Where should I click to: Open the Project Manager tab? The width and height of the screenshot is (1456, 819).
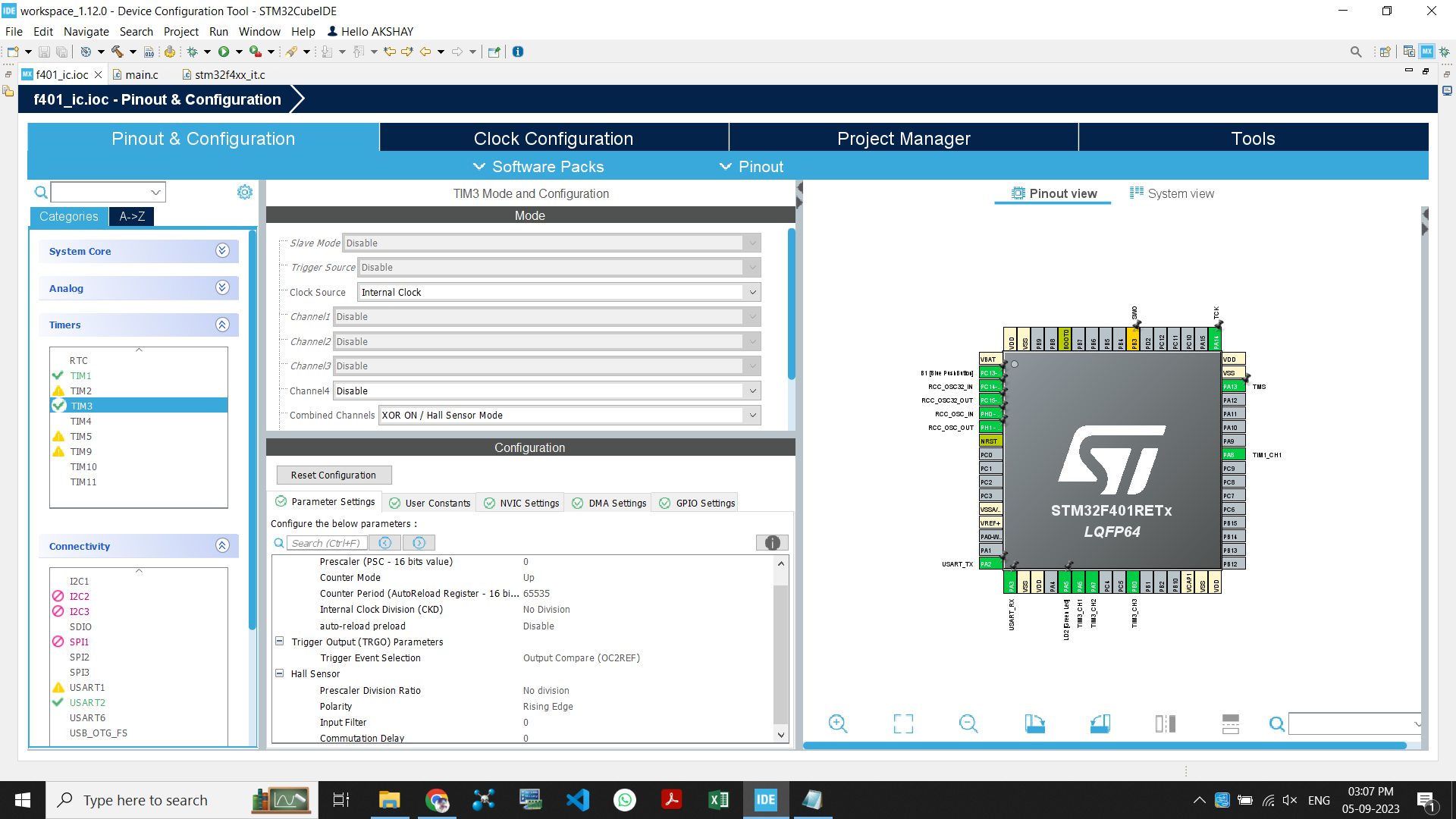[x=903, y=138]
